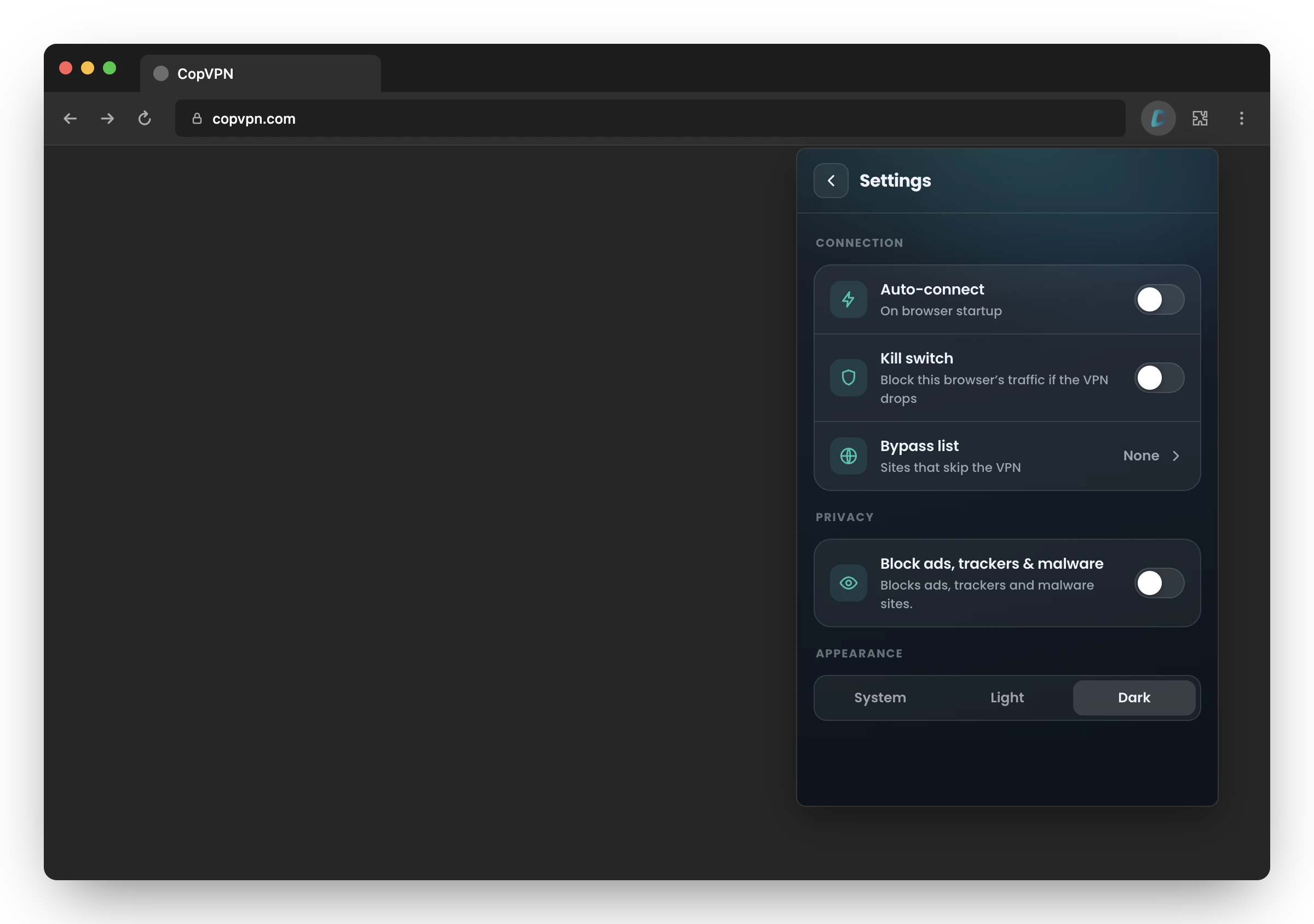The image size is (1314, 924).
Task: Open the browser three-dot menu
Action: point(1241,118)
